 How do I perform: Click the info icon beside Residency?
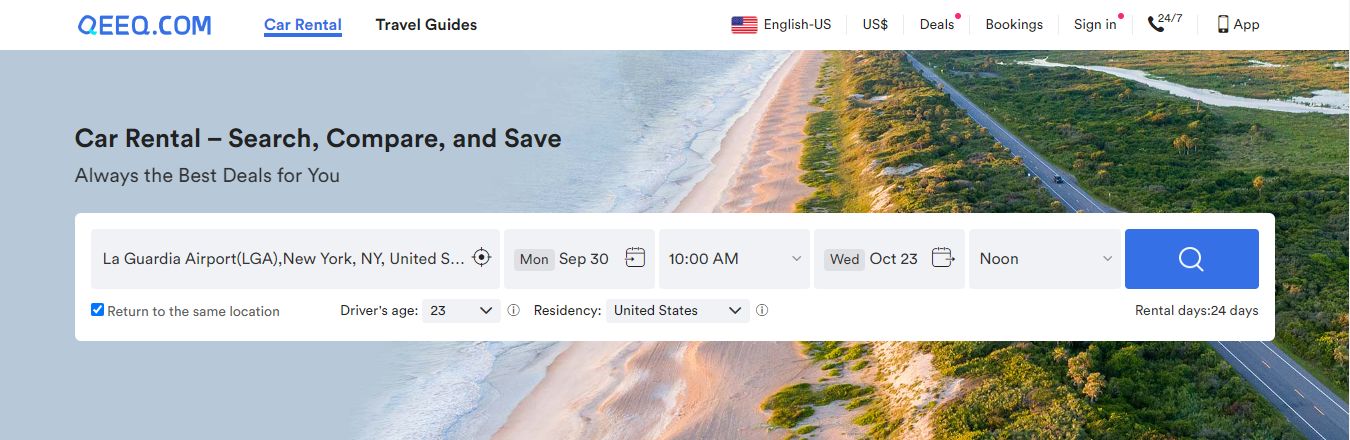(x=762, y=311)
